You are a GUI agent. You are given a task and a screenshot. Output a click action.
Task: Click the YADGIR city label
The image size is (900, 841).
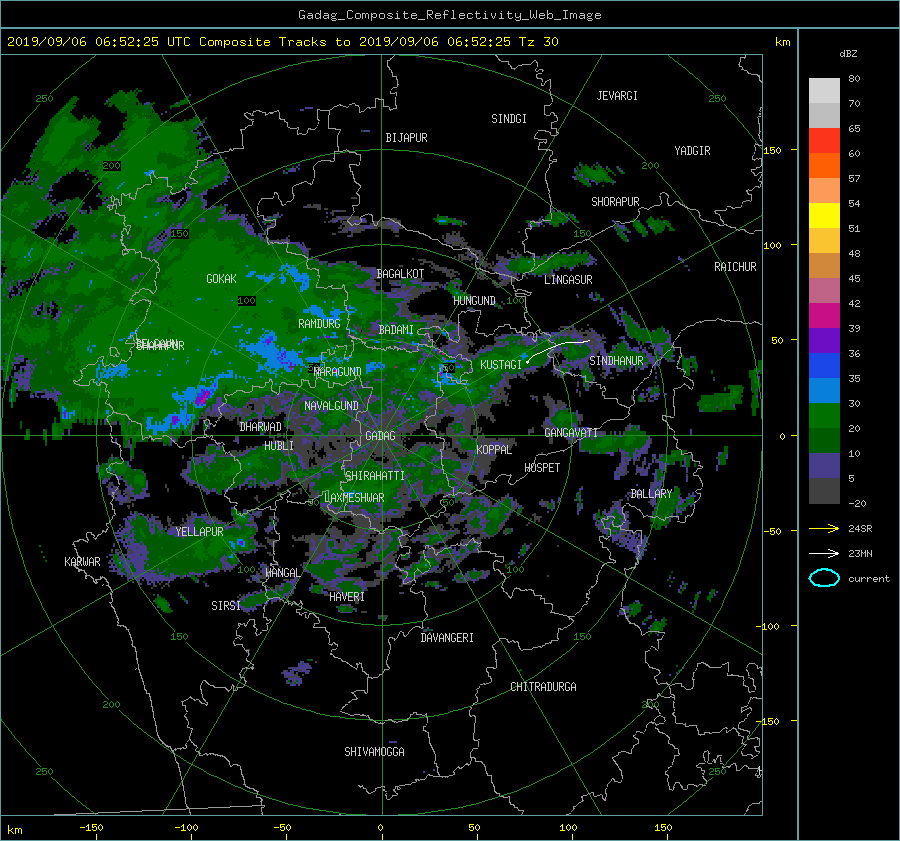[x=692, y=150]
